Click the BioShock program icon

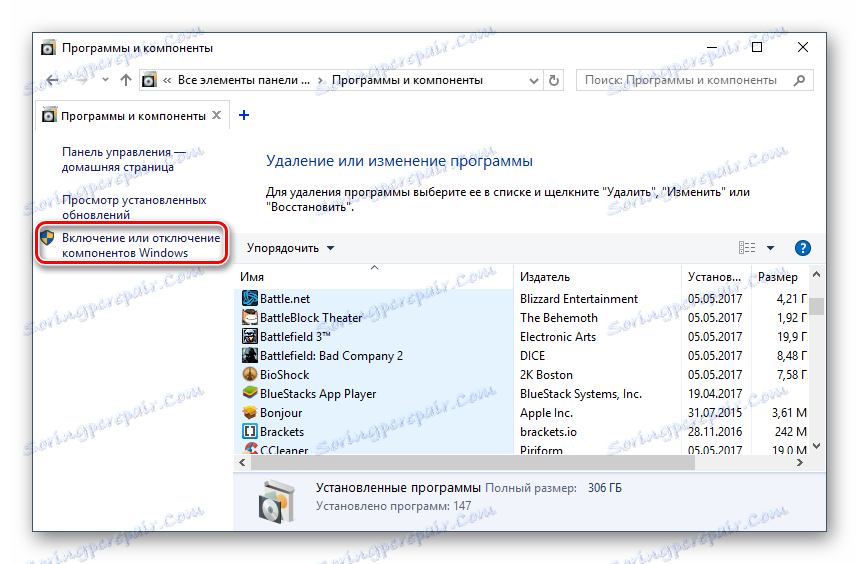click(x=250, y=375)
